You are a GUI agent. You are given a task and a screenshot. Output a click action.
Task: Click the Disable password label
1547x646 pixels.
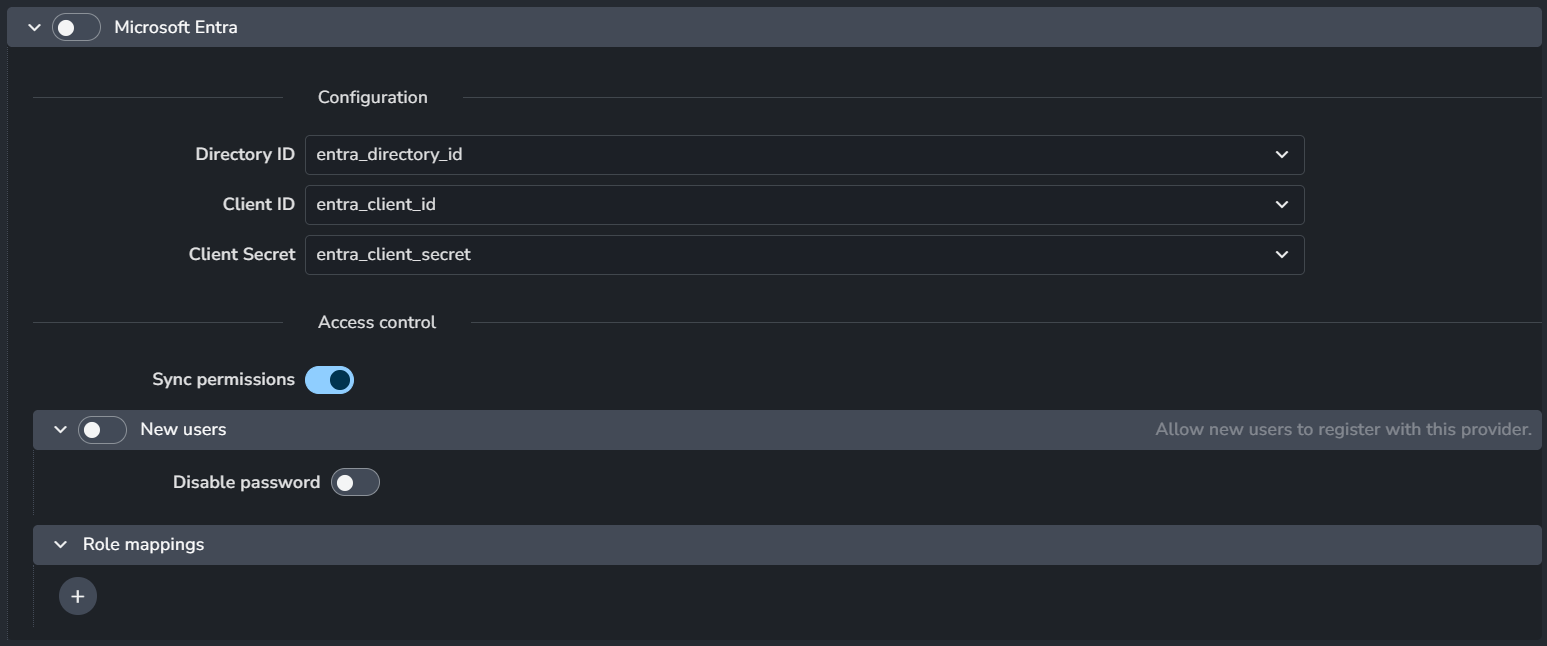click(x=246, y=483)
